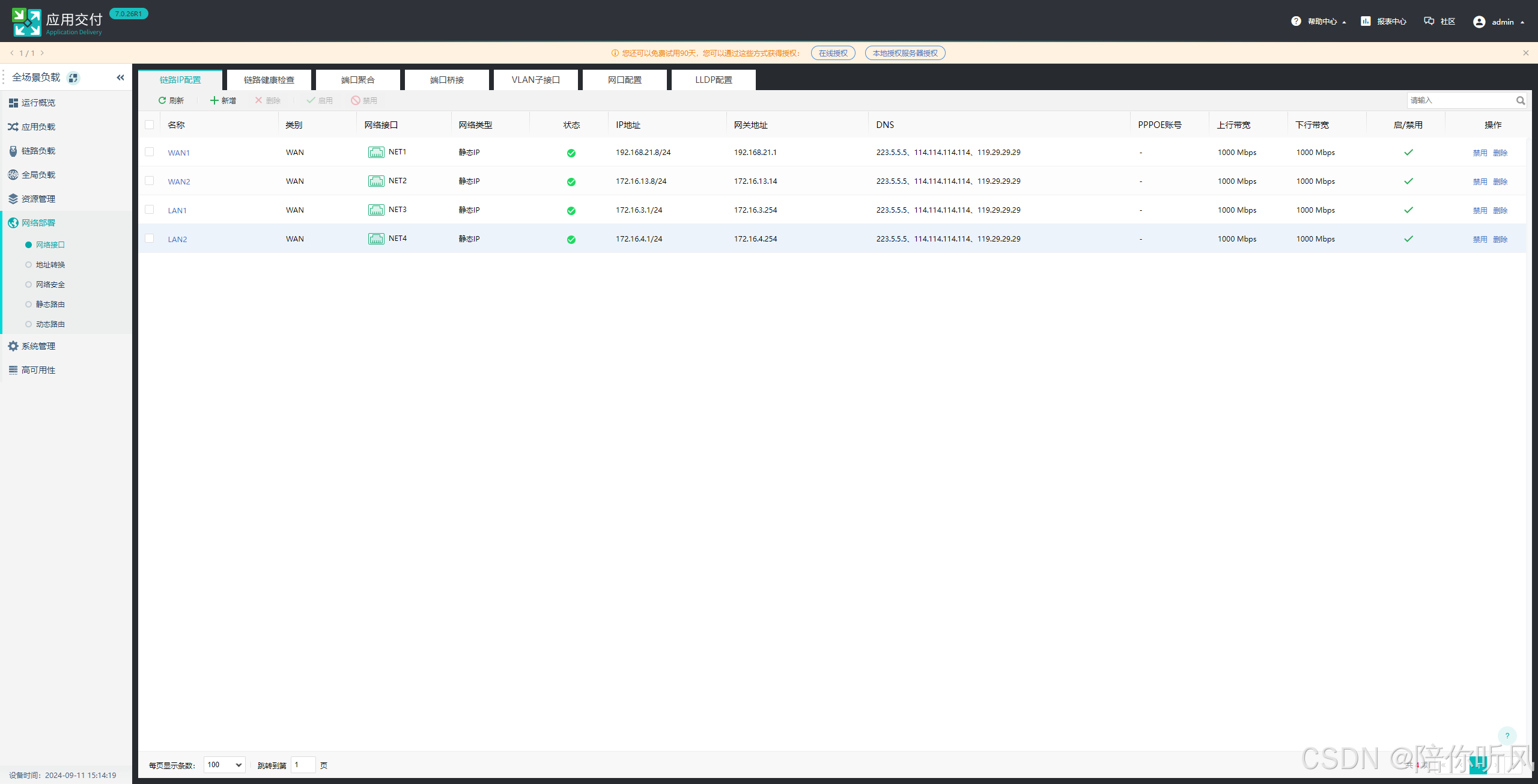Open the system management gear icon

point(13,346)
